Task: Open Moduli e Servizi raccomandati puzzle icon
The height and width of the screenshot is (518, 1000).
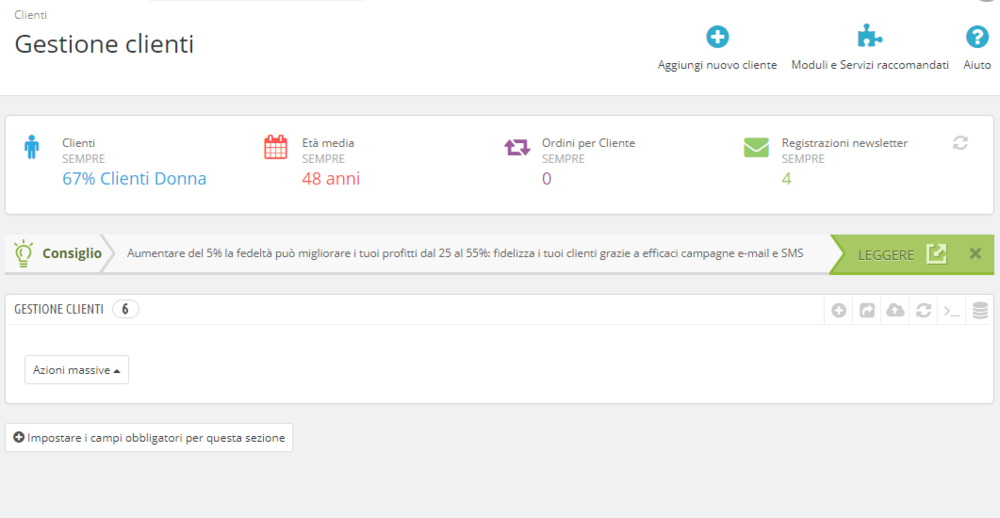Action: (870, 36)
